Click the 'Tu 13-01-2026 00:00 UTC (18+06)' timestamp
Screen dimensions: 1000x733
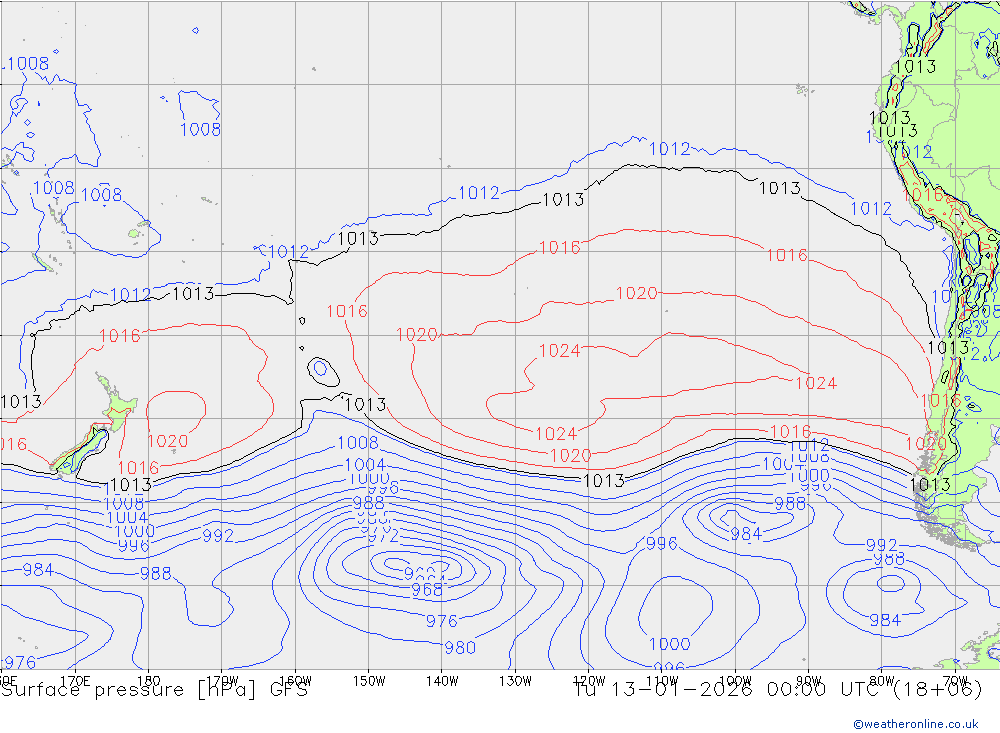[x=778, y=690]
